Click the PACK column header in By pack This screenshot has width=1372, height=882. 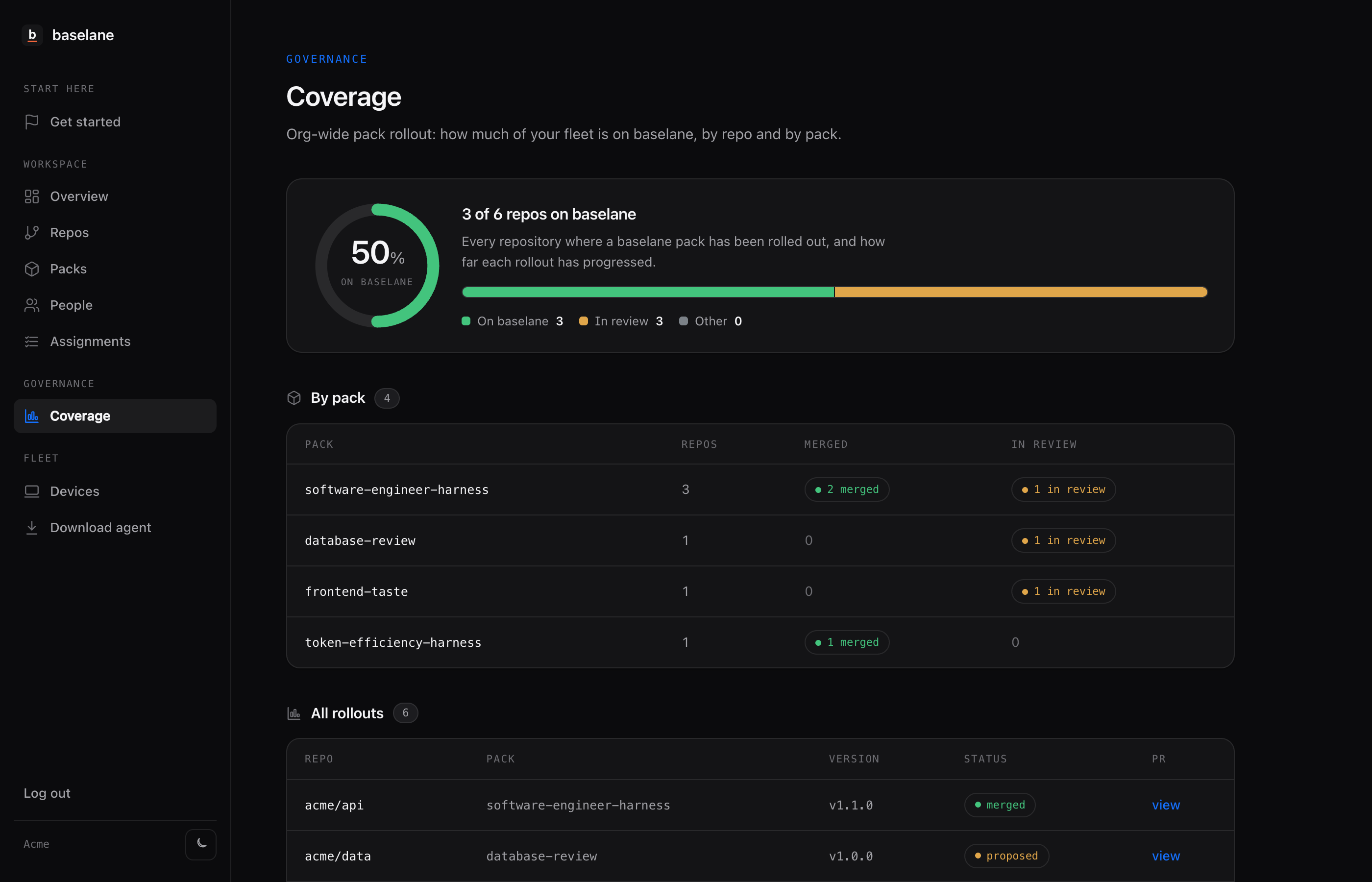point(319,444)
